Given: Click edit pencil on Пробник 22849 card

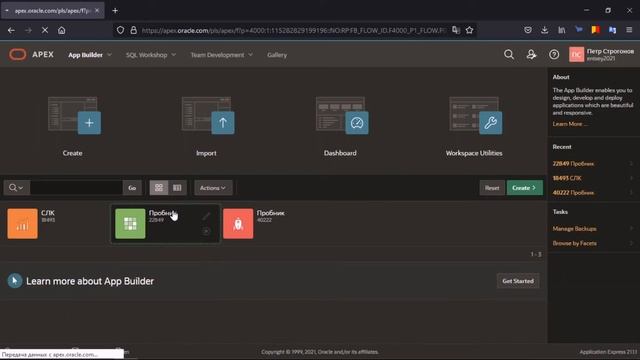Looking at the screenshot, I should (206, 216).
